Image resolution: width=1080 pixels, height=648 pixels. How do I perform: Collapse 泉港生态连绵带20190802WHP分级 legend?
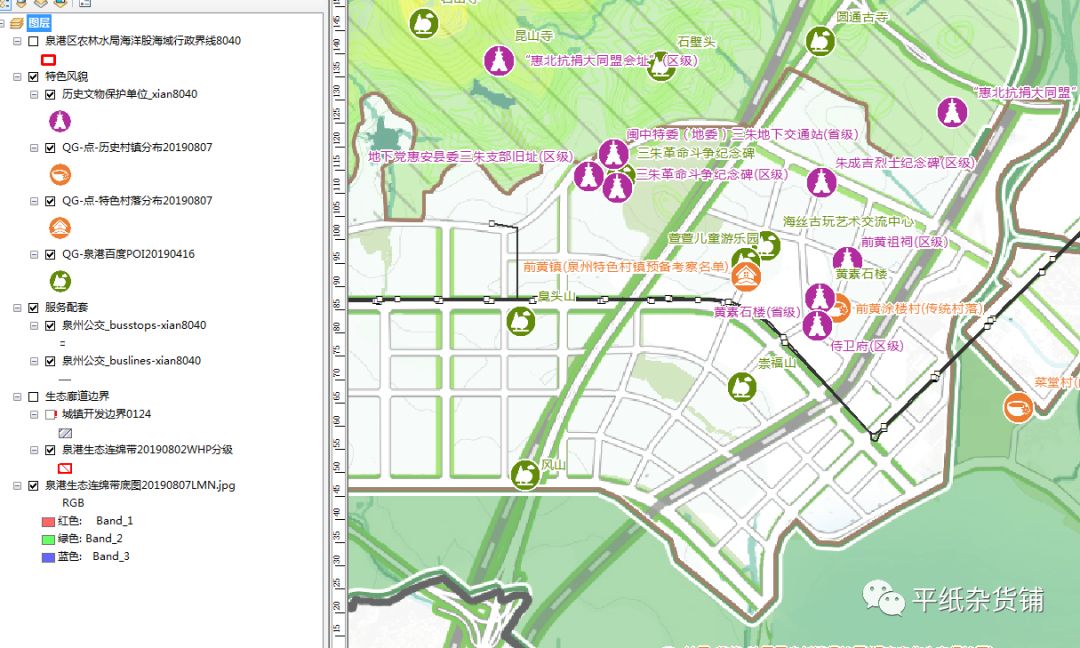tap(34, 450)
